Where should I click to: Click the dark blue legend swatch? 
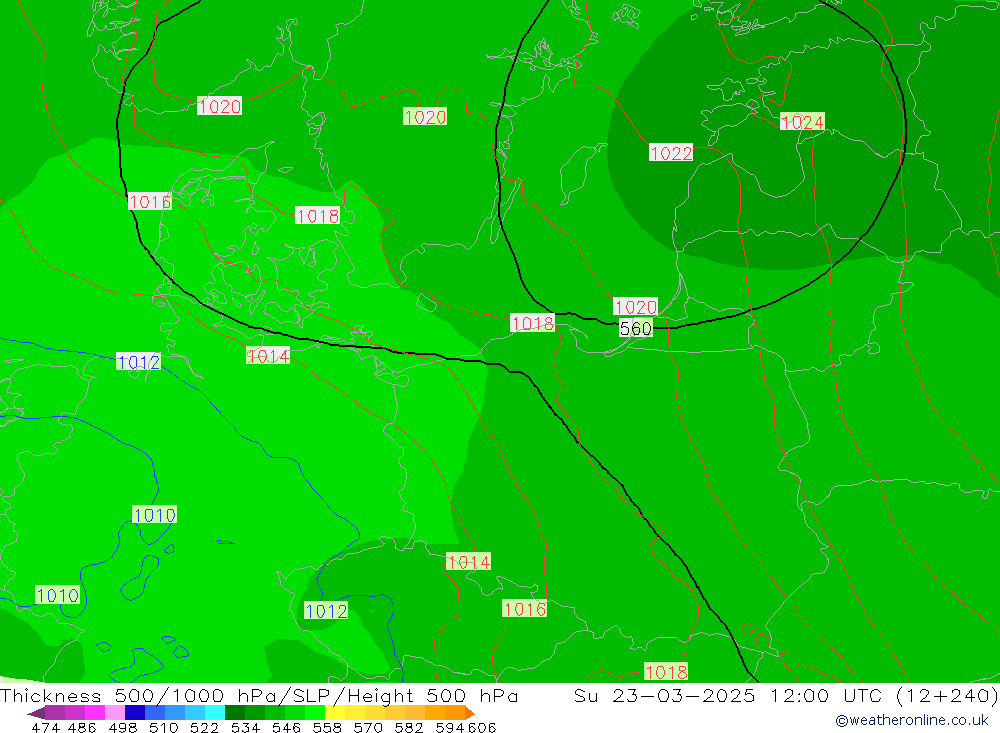tap(135, 713)
